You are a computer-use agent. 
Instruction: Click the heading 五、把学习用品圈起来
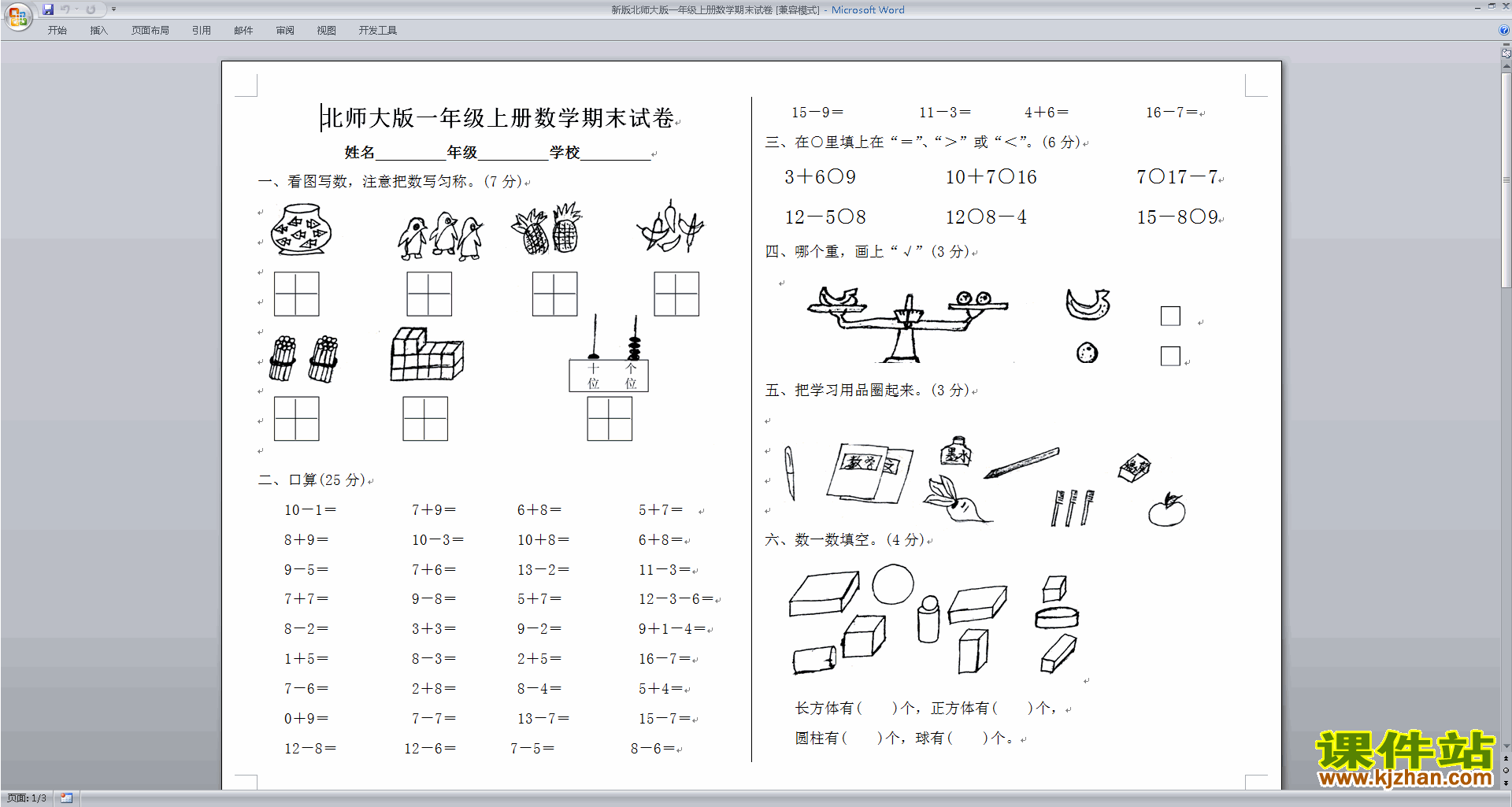866,391
